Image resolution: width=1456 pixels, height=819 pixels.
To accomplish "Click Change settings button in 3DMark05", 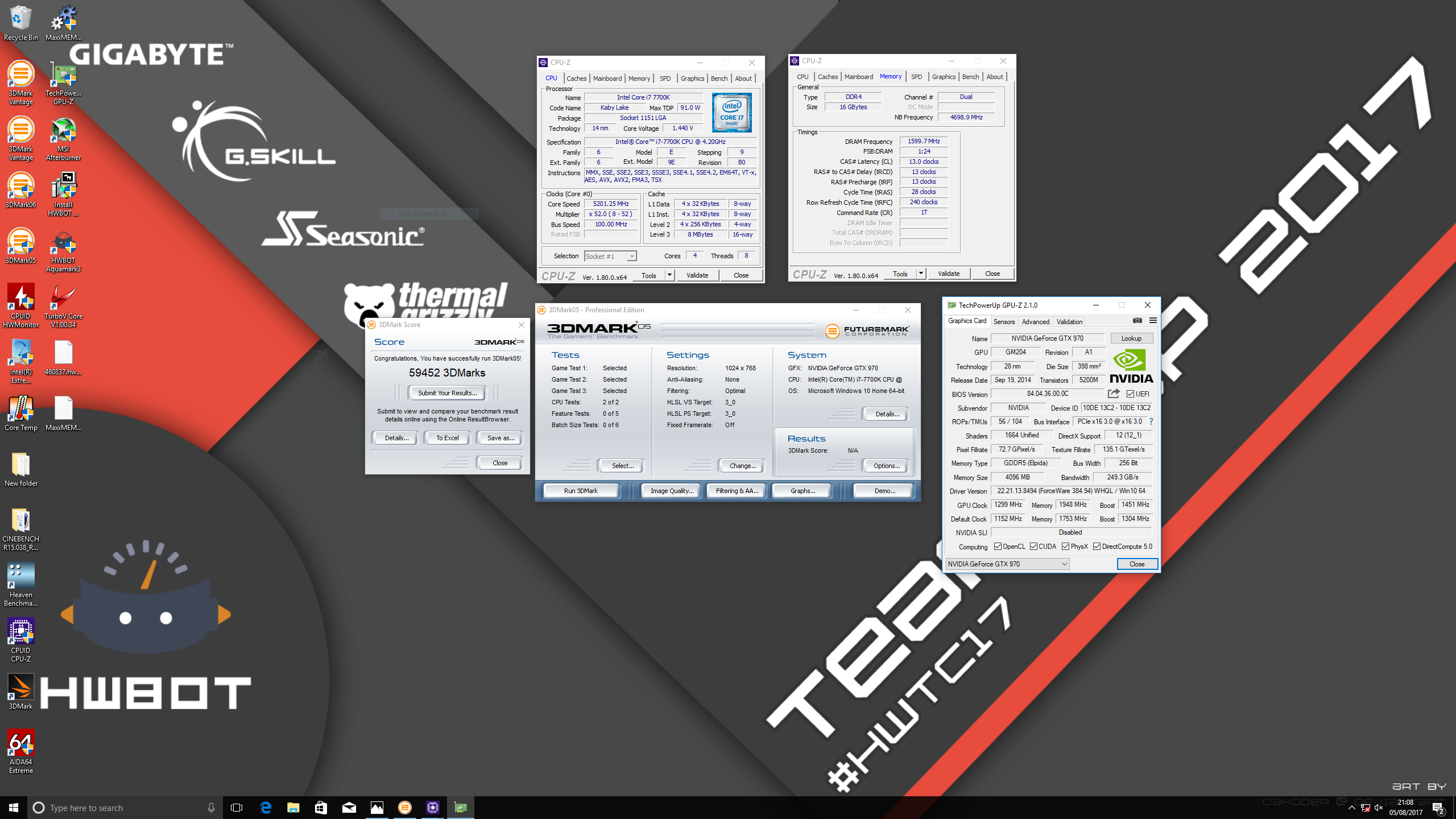I will 742,466.
